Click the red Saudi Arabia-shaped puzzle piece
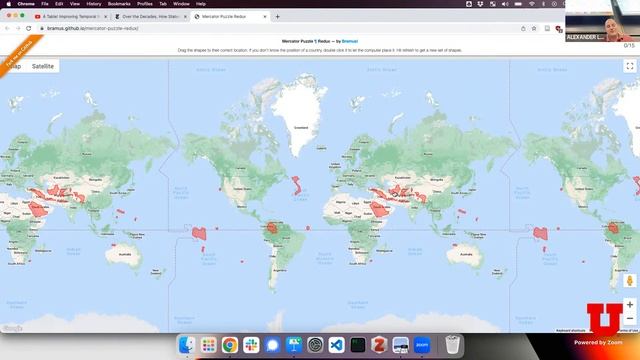 tap(380, 210)
